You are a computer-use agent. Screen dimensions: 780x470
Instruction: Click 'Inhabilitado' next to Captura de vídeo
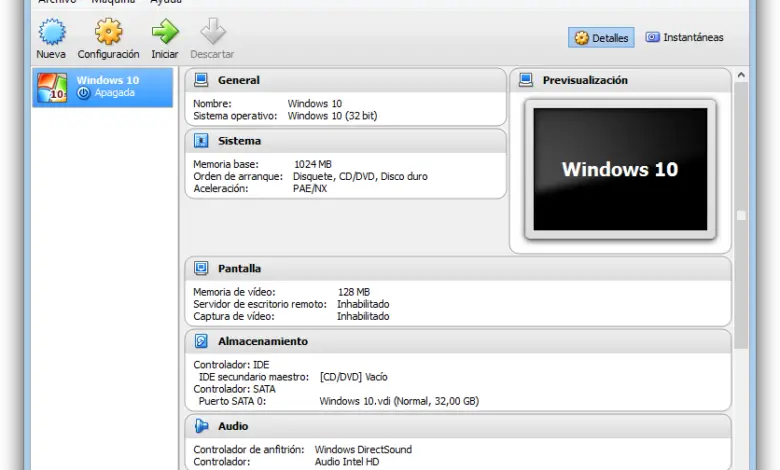[363, 316]
